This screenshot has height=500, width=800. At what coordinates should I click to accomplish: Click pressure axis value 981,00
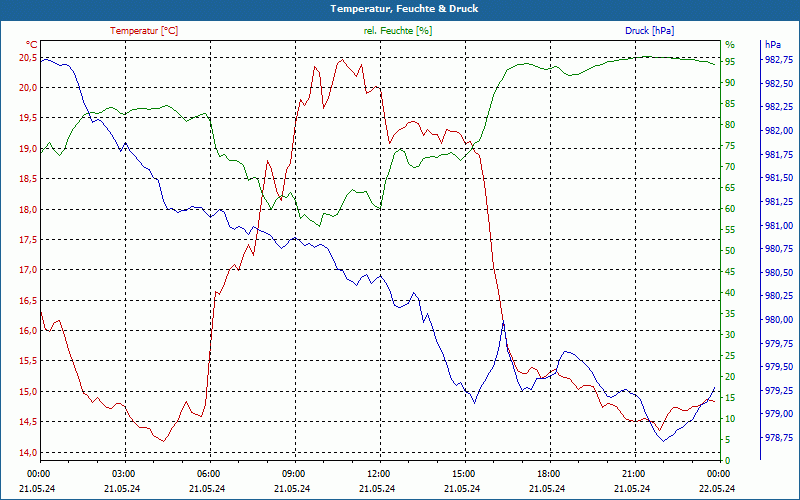tap(779, 225)
